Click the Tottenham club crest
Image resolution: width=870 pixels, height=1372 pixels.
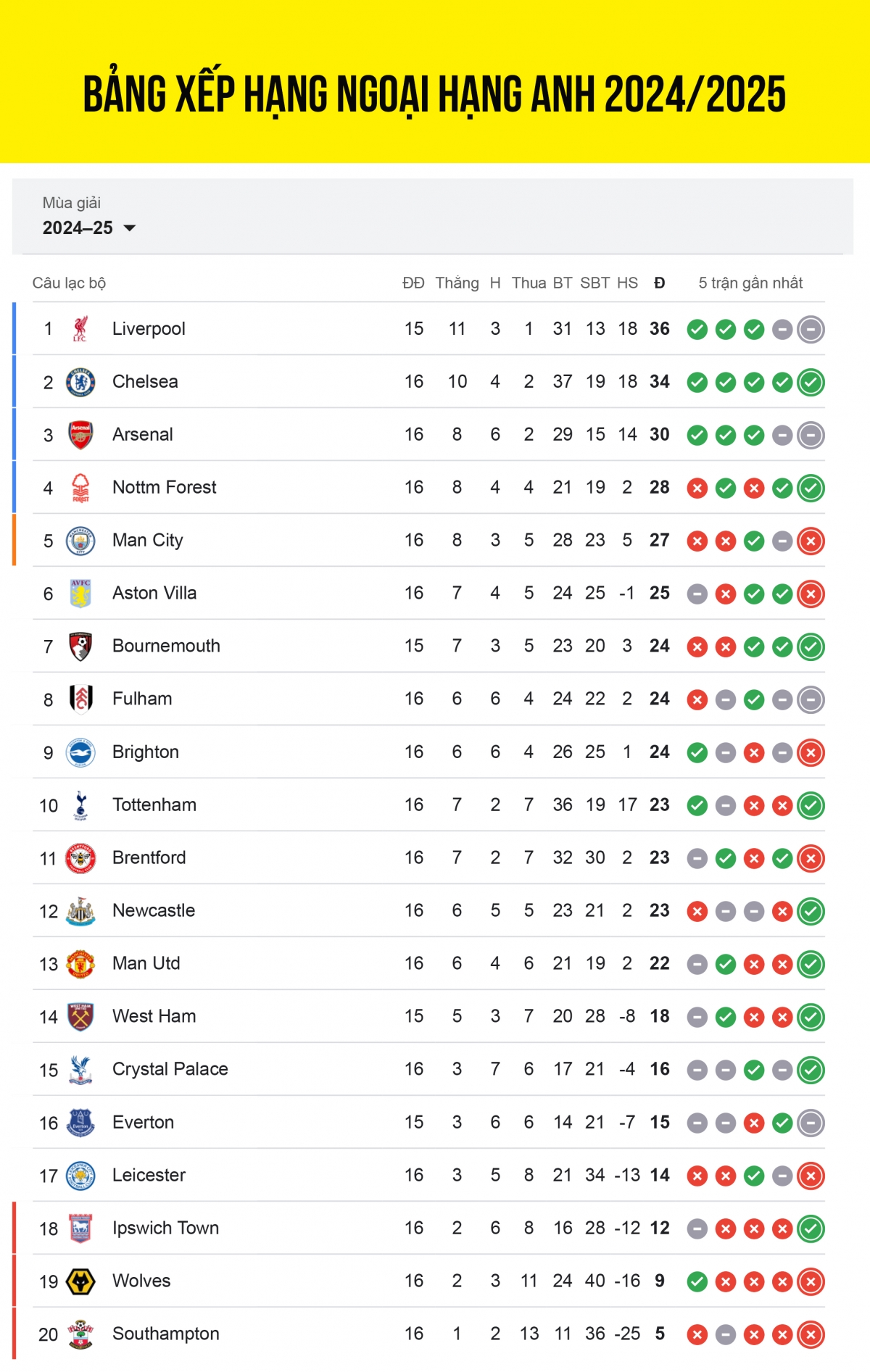(x=80, y=805)
